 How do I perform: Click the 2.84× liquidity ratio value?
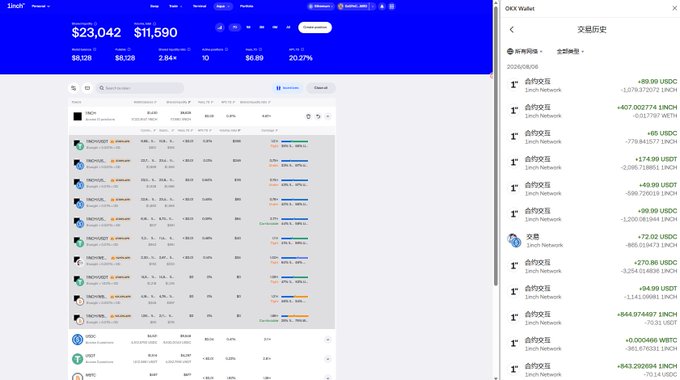167,58
